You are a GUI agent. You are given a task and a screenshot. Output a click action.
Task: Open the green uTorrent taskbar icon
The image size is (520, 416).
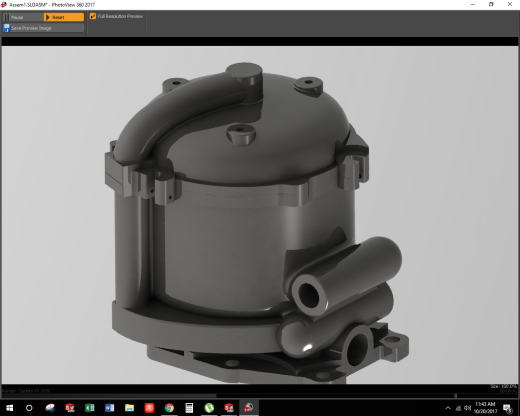209,408
